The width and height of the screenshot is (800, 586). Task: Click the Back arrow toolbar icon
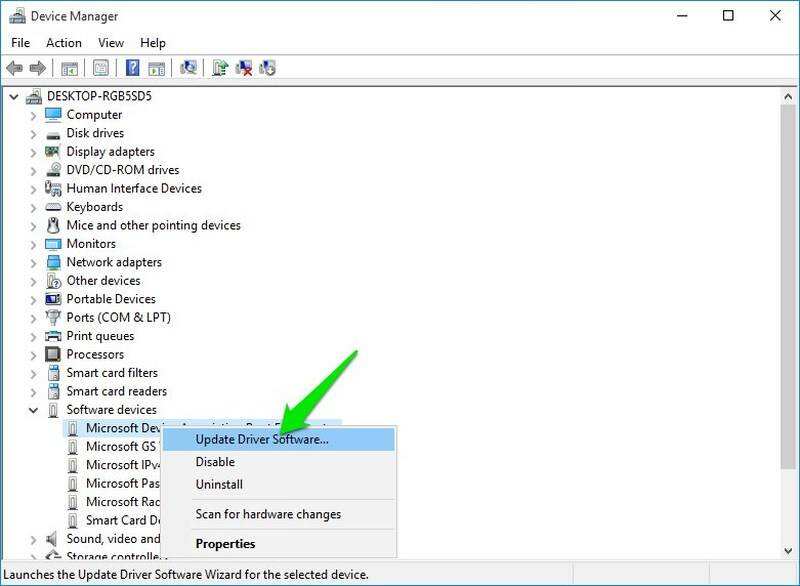pos(15,68)
